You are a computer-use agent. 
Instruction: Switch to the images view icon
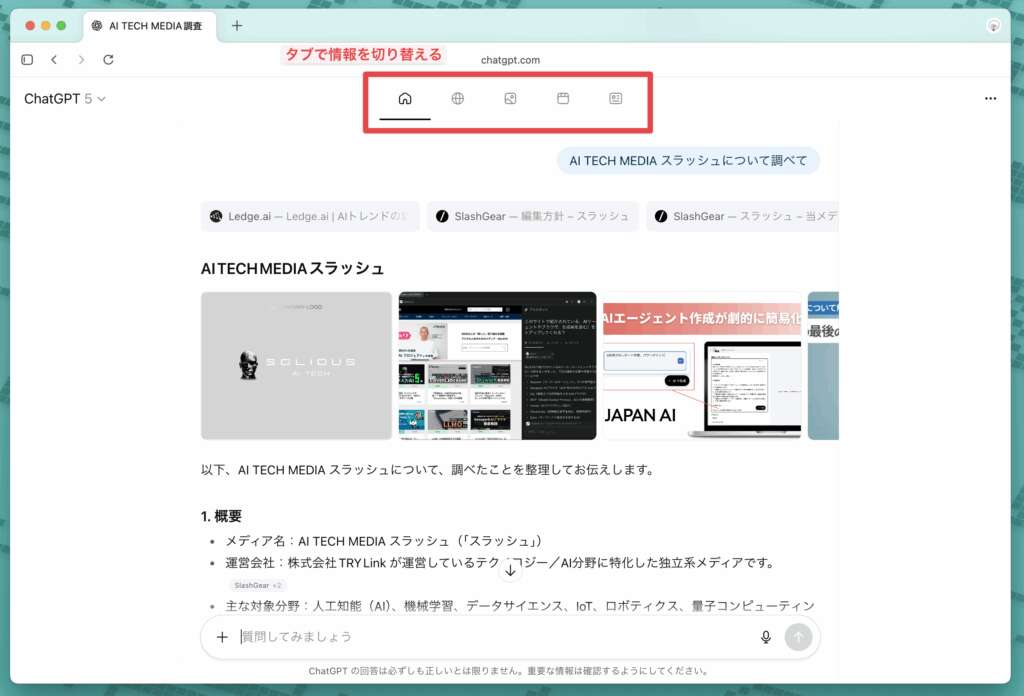click(x=510, y=98)
